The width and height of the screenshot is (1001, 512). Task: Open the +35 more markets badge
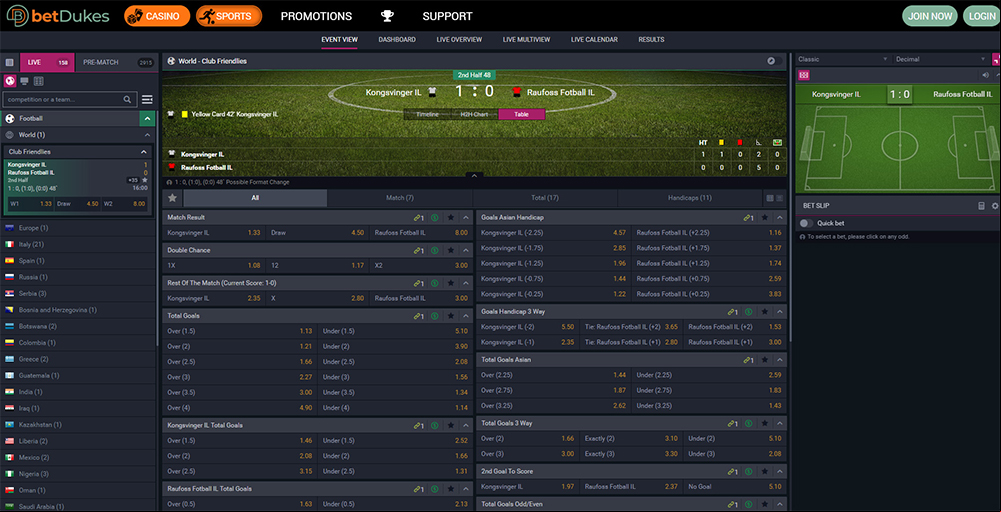pos(133,180)
